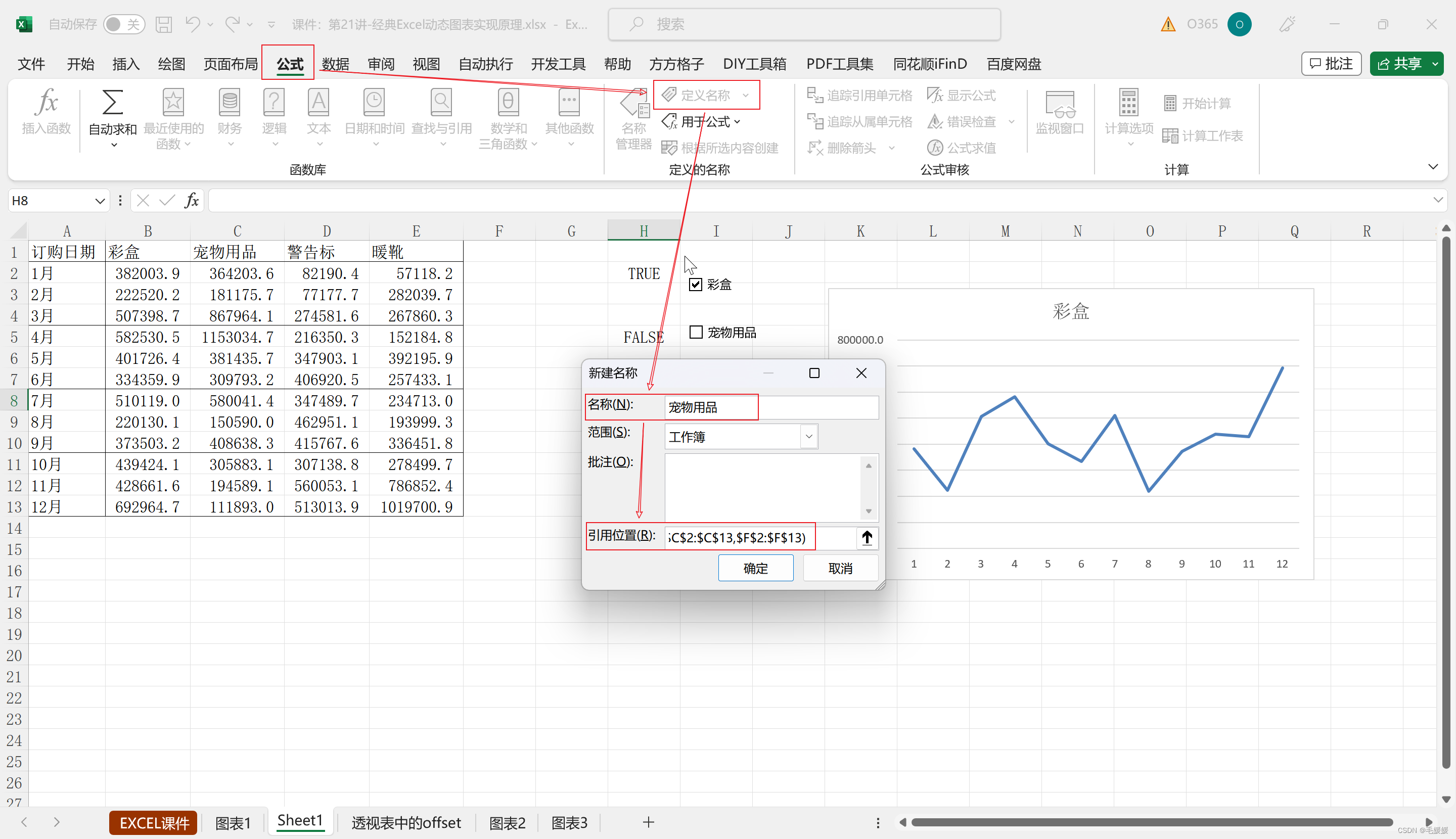Click the 引用位置 reference input field
This screenshot has width=1456, height=839.
760,538
